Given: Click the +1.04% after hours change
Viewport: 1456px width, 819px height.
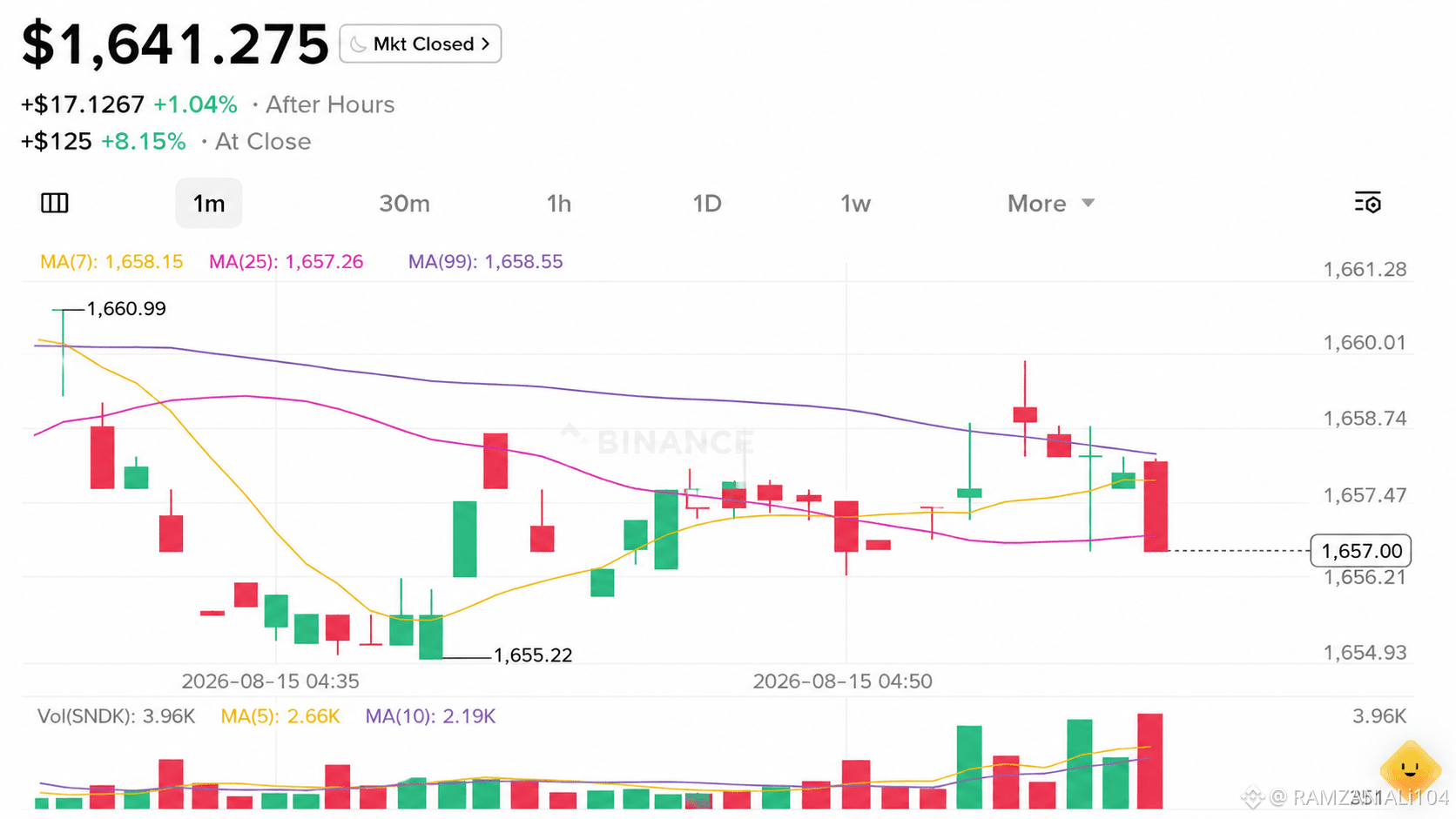Looking at the screenshot, I should pos(195,104).
